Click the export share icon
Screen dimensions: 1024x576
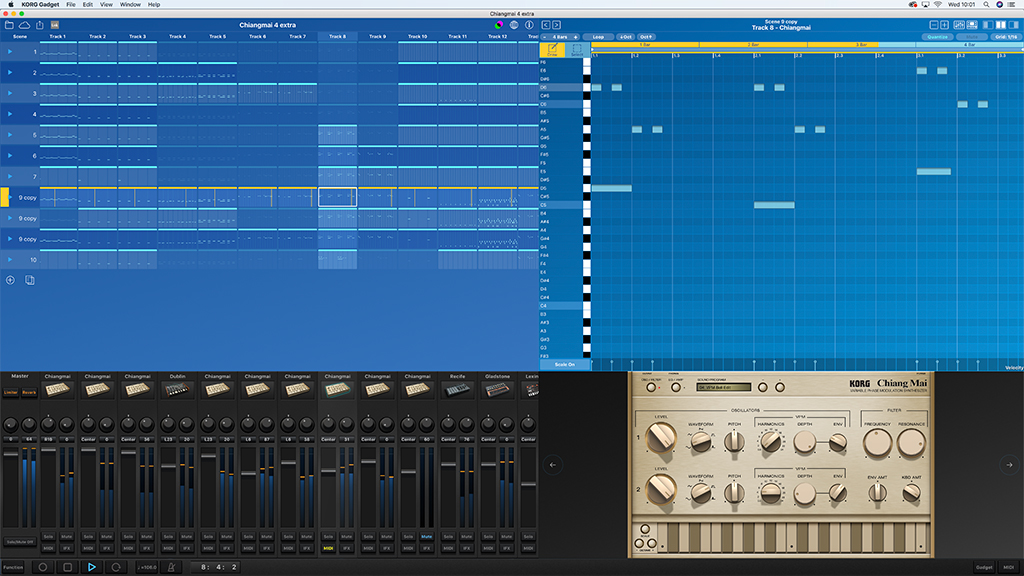(x=40, y=25)
